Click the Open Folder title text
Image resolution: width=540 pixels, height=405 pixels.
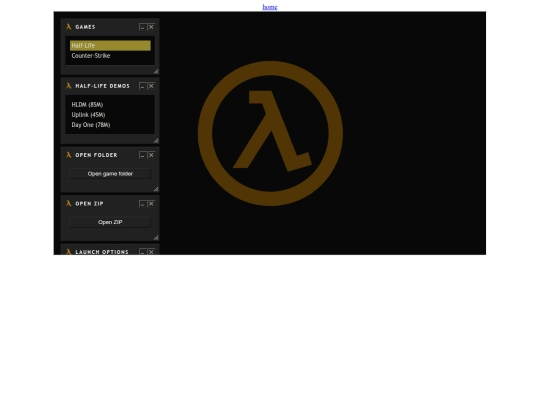click(96, 155)
